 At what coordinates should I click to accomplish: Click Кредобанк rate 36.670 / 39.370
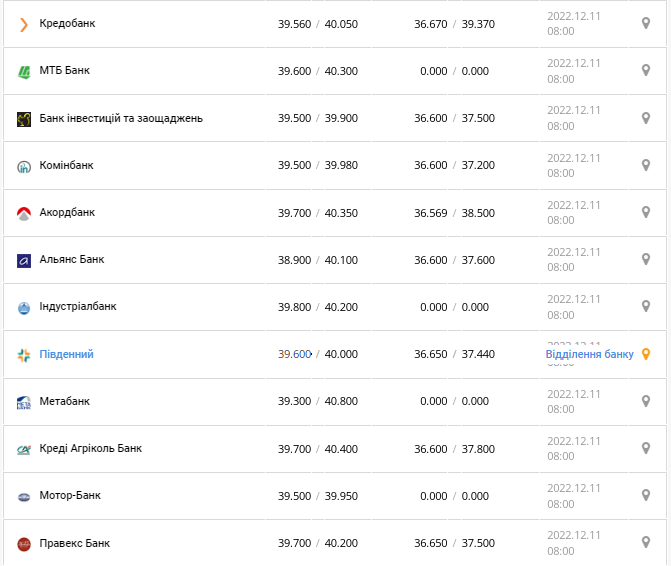tap(454, 24)
